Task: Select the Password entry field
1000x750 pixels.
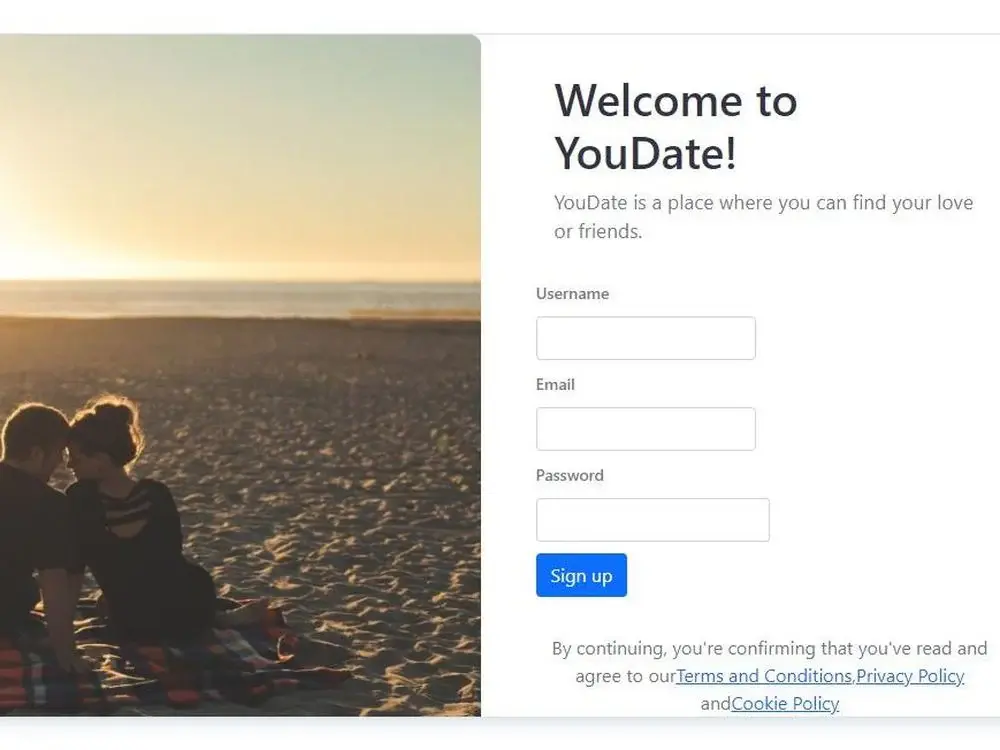Action: (x=652, y=520)
